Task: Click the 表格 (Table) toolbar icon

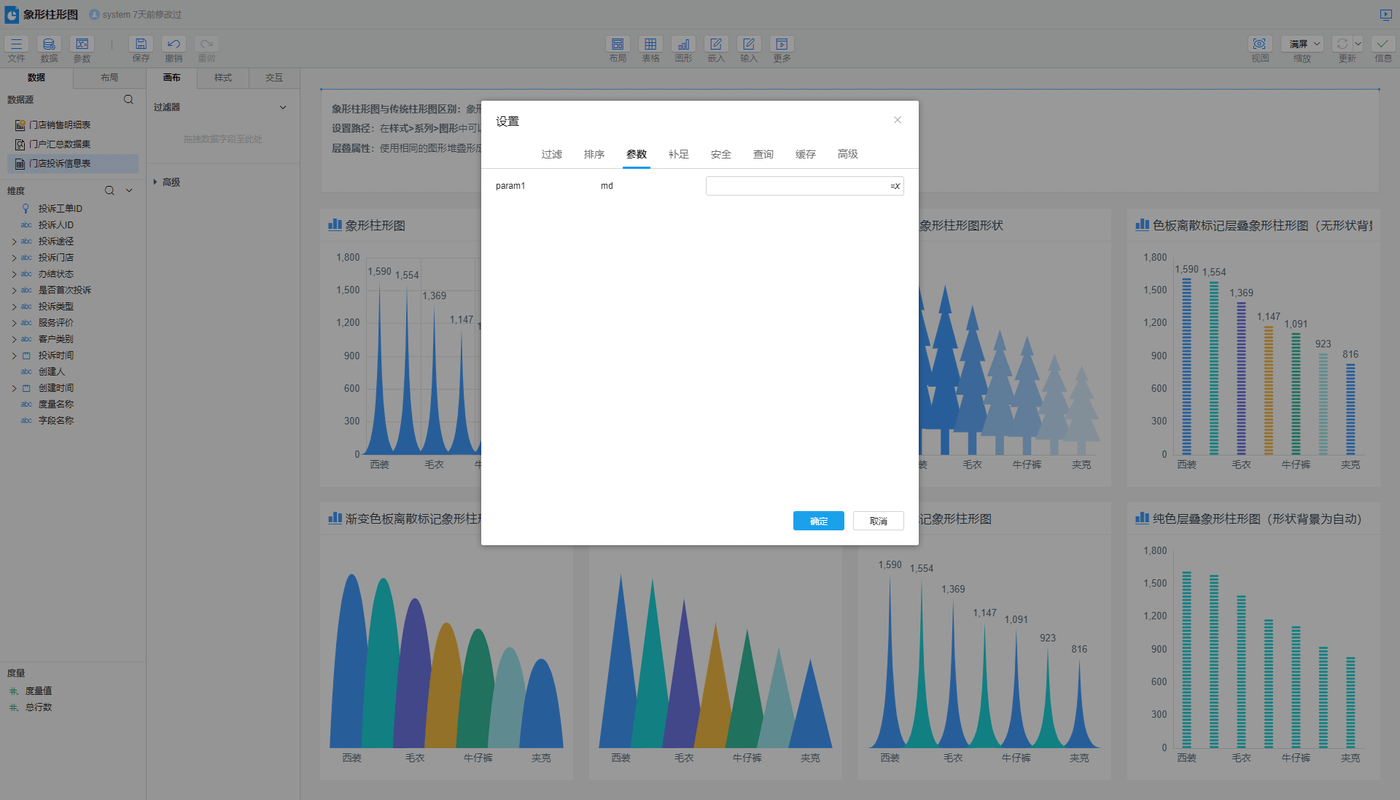Action: click(x=650, y=44)
